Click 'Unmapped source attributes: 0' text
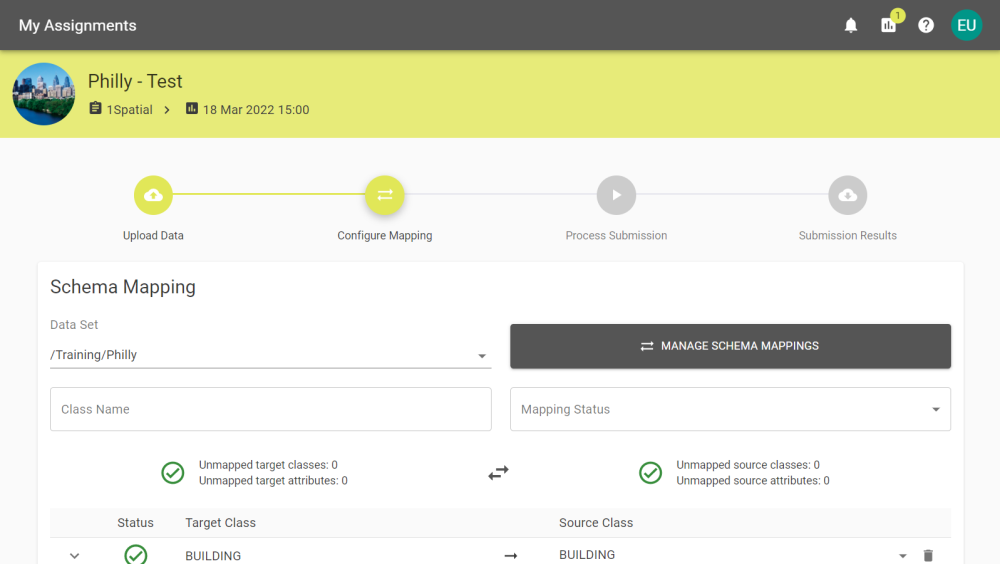 coord(753,480)
